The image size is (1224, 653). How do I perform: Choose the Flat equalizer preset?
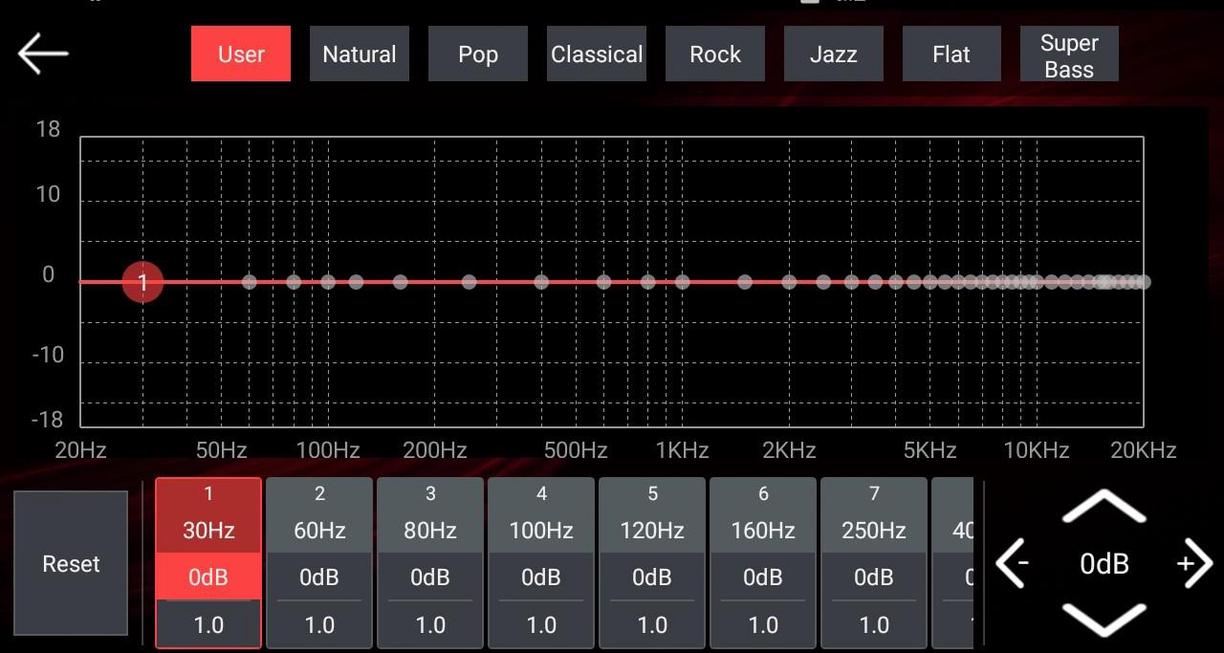[951, 54]
